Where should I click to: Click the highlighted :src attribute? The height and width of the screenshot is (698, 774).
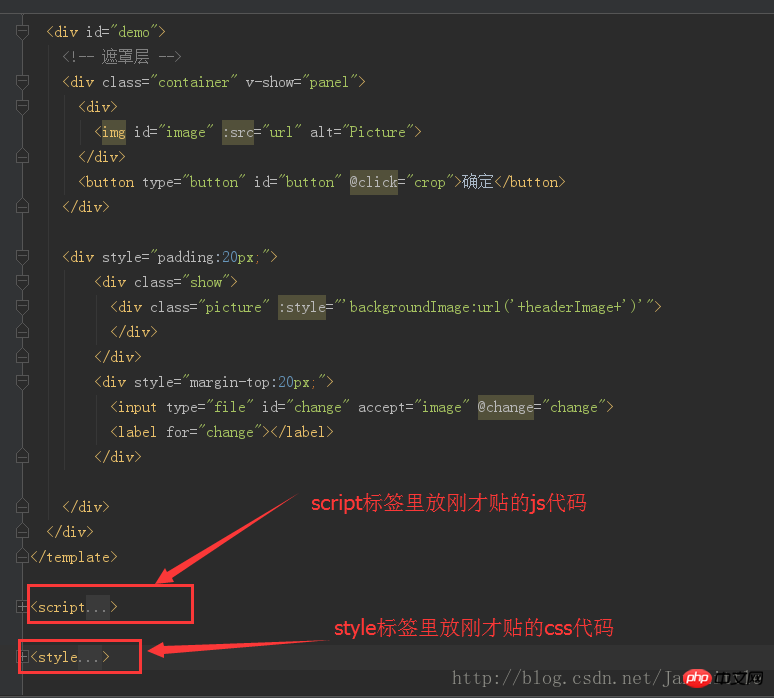[x=238, y=132]
